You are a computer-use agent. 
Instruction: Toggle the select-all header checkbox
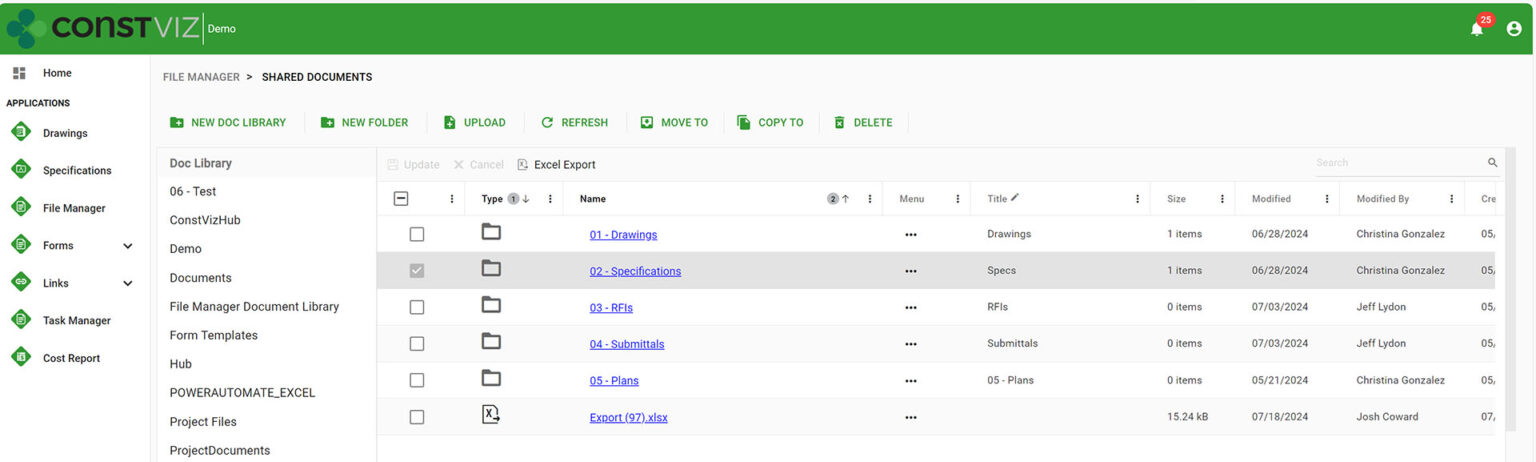click(x=401, y=199)
